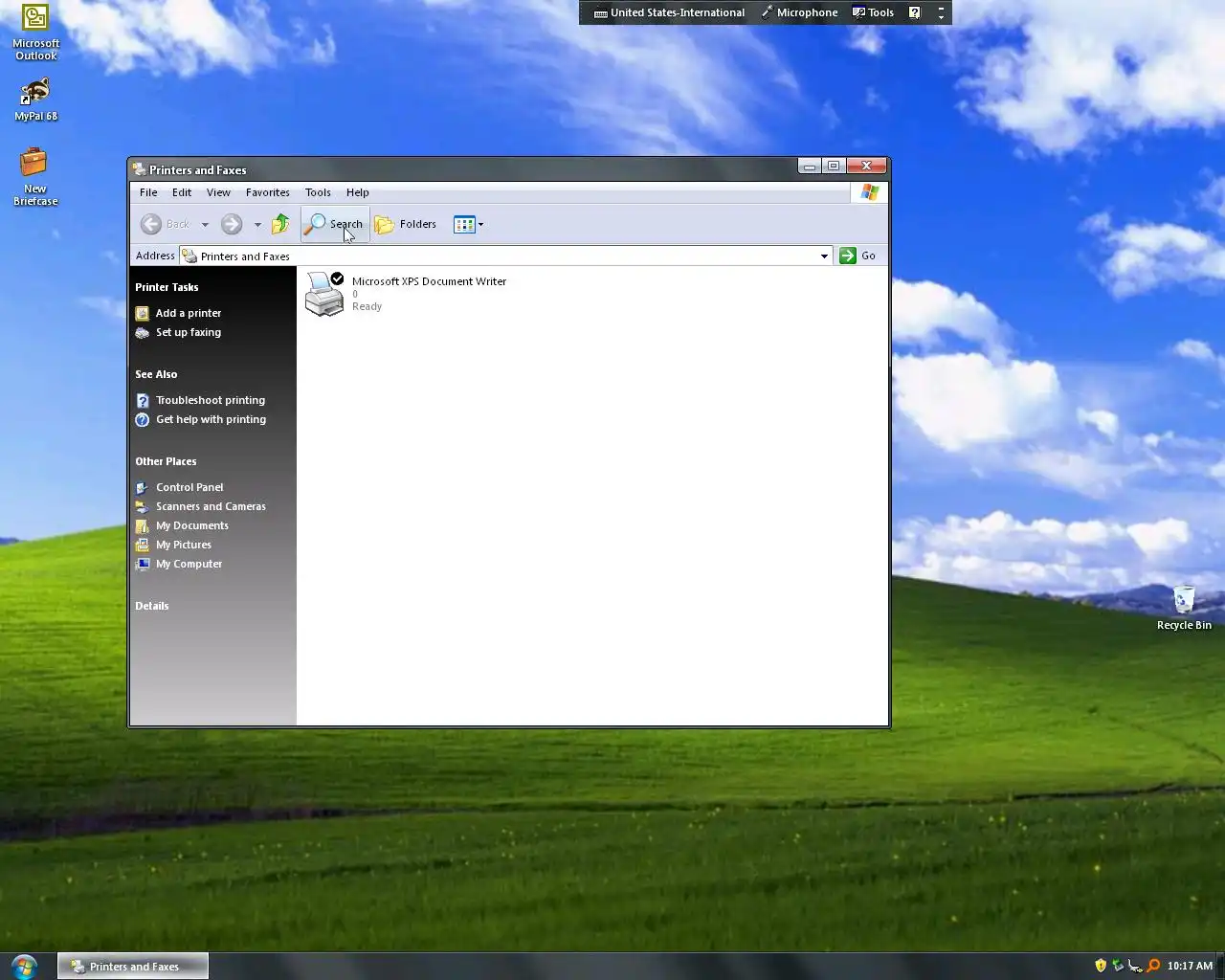
Task: Select the New Briefcase desktop icon
Action: 35,176
